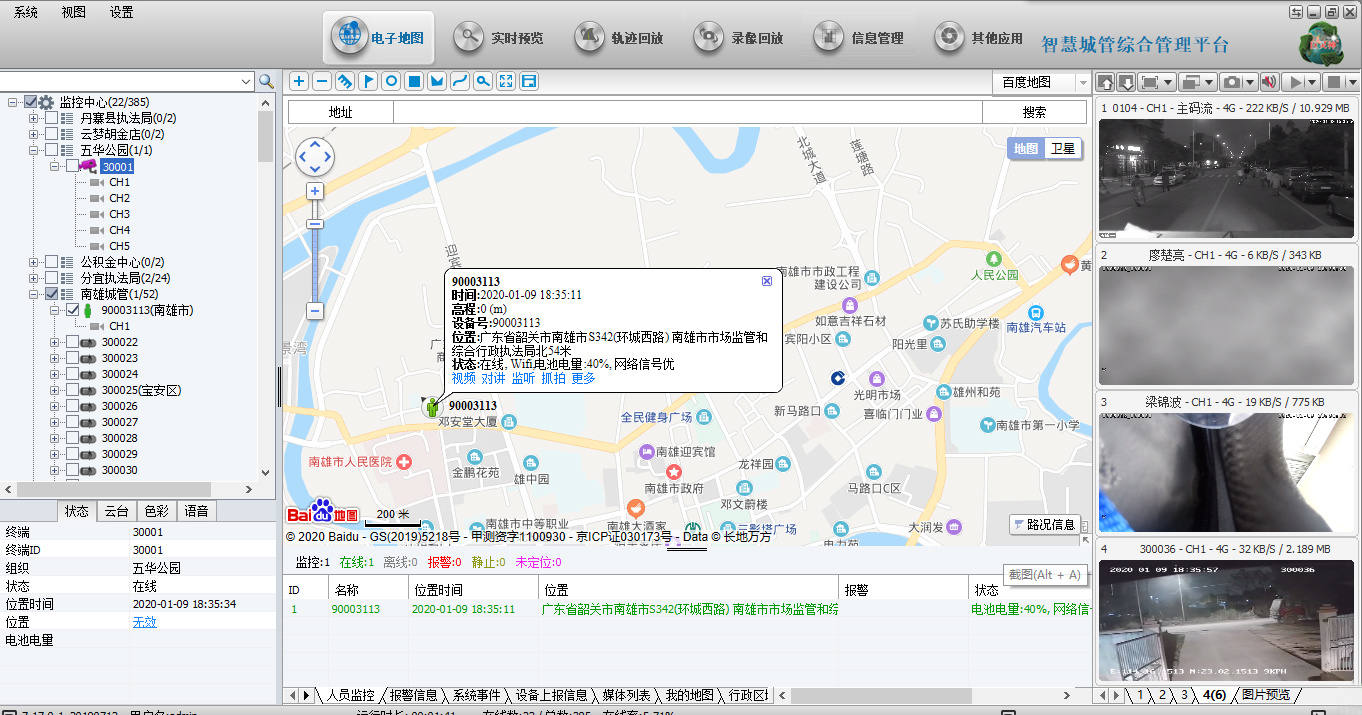1362x715 pixels.
Task: Take a snapshot with the camera icon
Action: pos(1233,82)
